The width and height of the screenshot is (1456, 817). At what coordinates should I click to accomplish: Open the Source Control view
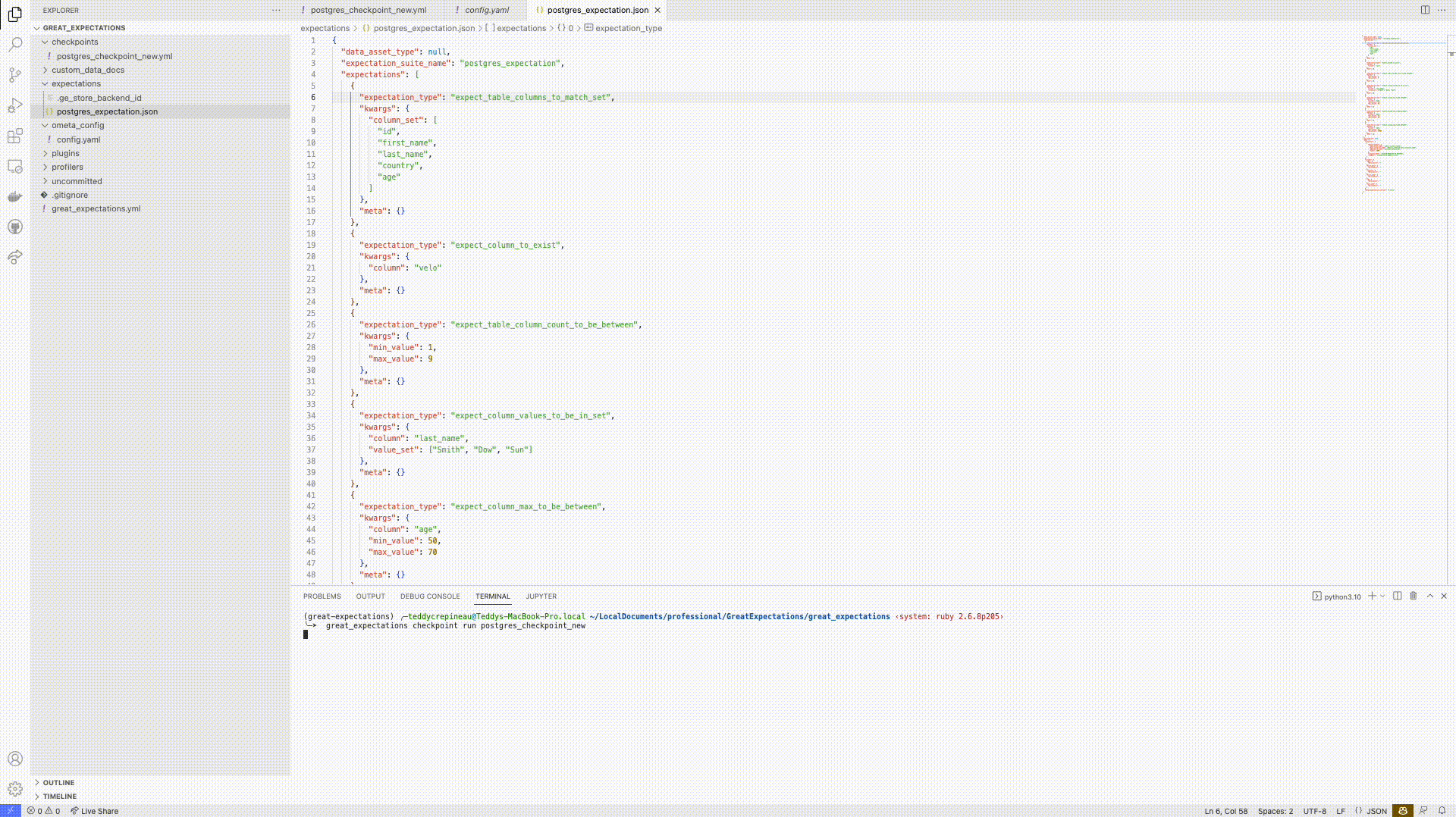coord(15,75)
